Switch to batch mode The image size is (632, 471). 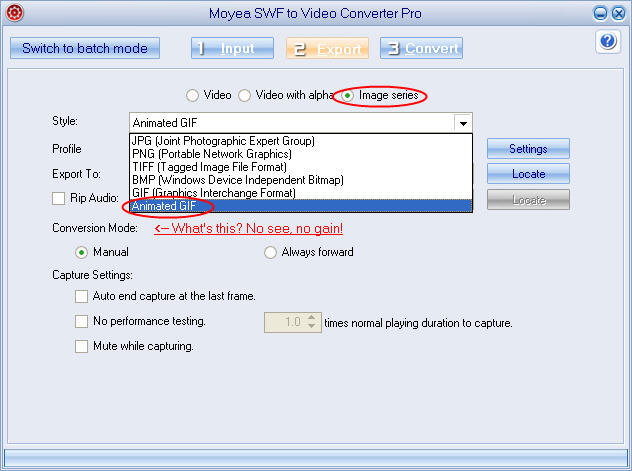click(85, 48)
